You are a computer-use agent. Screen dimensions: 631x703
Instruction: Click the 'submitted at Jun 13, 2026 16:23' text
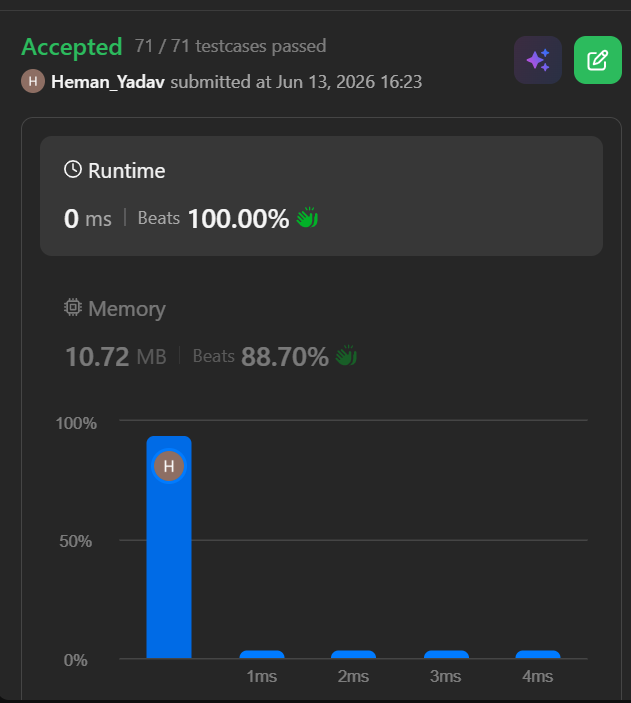[296, 82]
